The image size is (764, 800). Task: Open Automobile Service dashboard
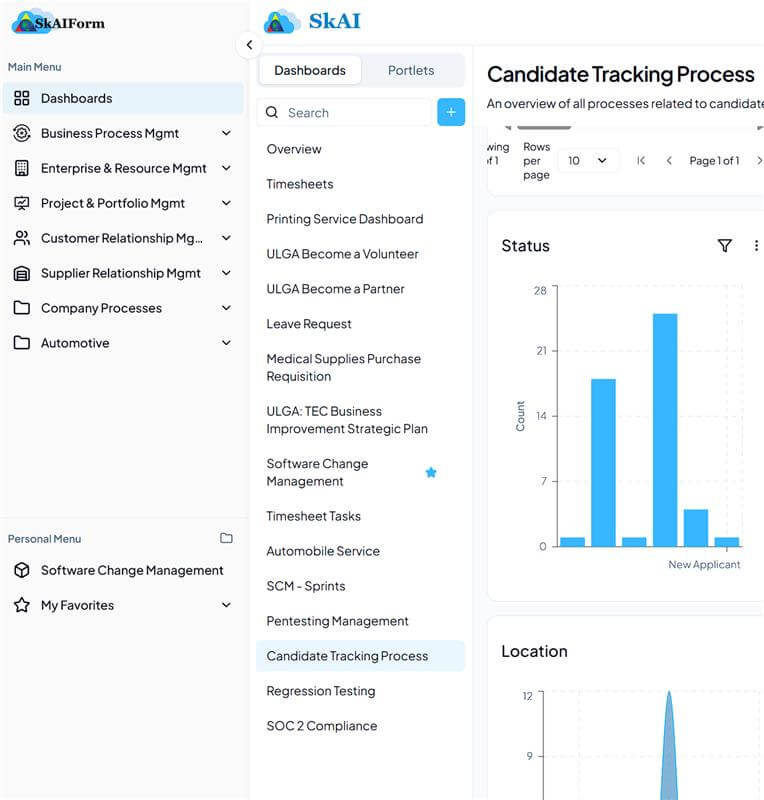(x=323, y=551)
